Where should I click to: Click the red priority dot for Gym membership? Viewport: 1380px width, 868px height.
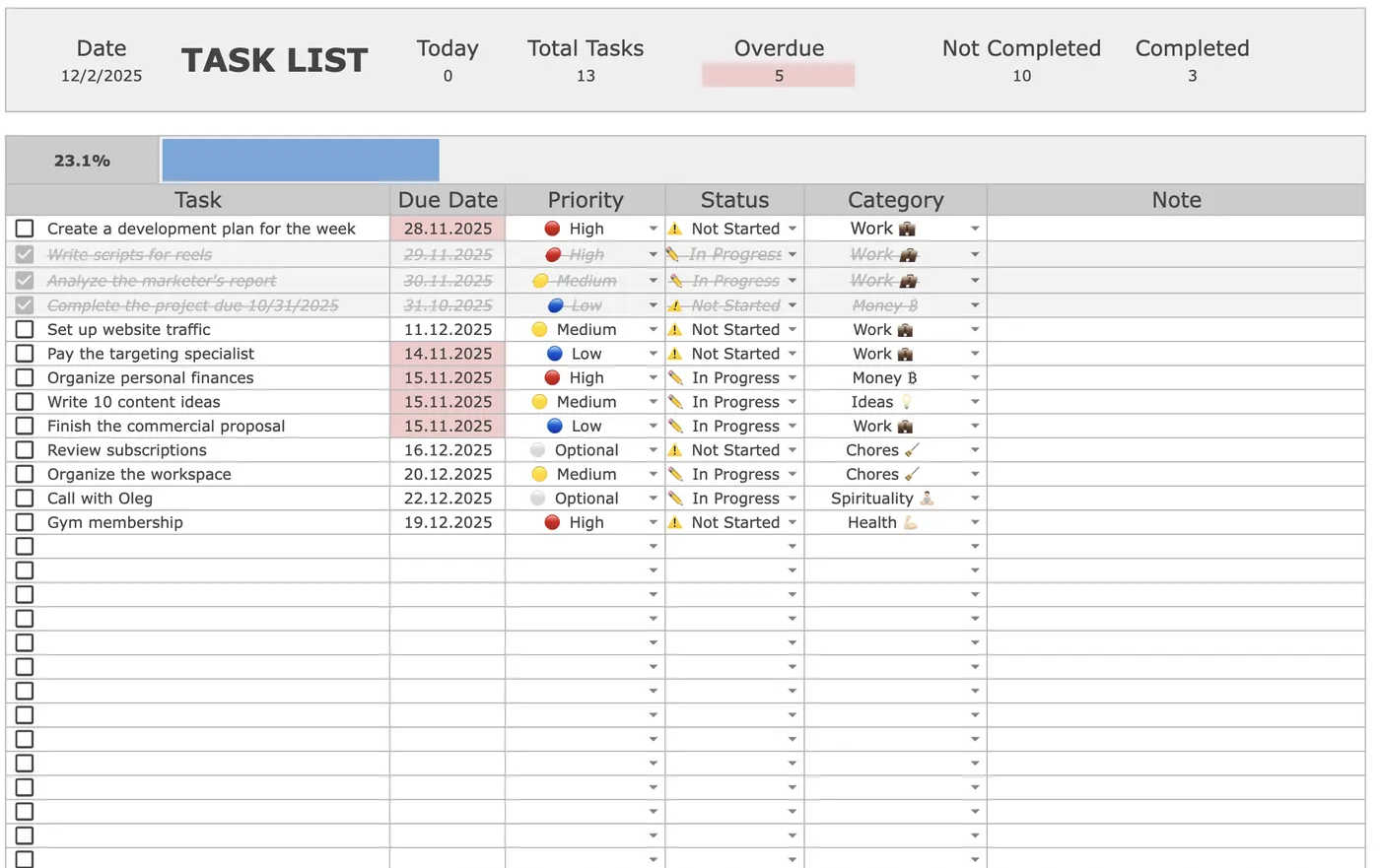(x=552, y=523)
